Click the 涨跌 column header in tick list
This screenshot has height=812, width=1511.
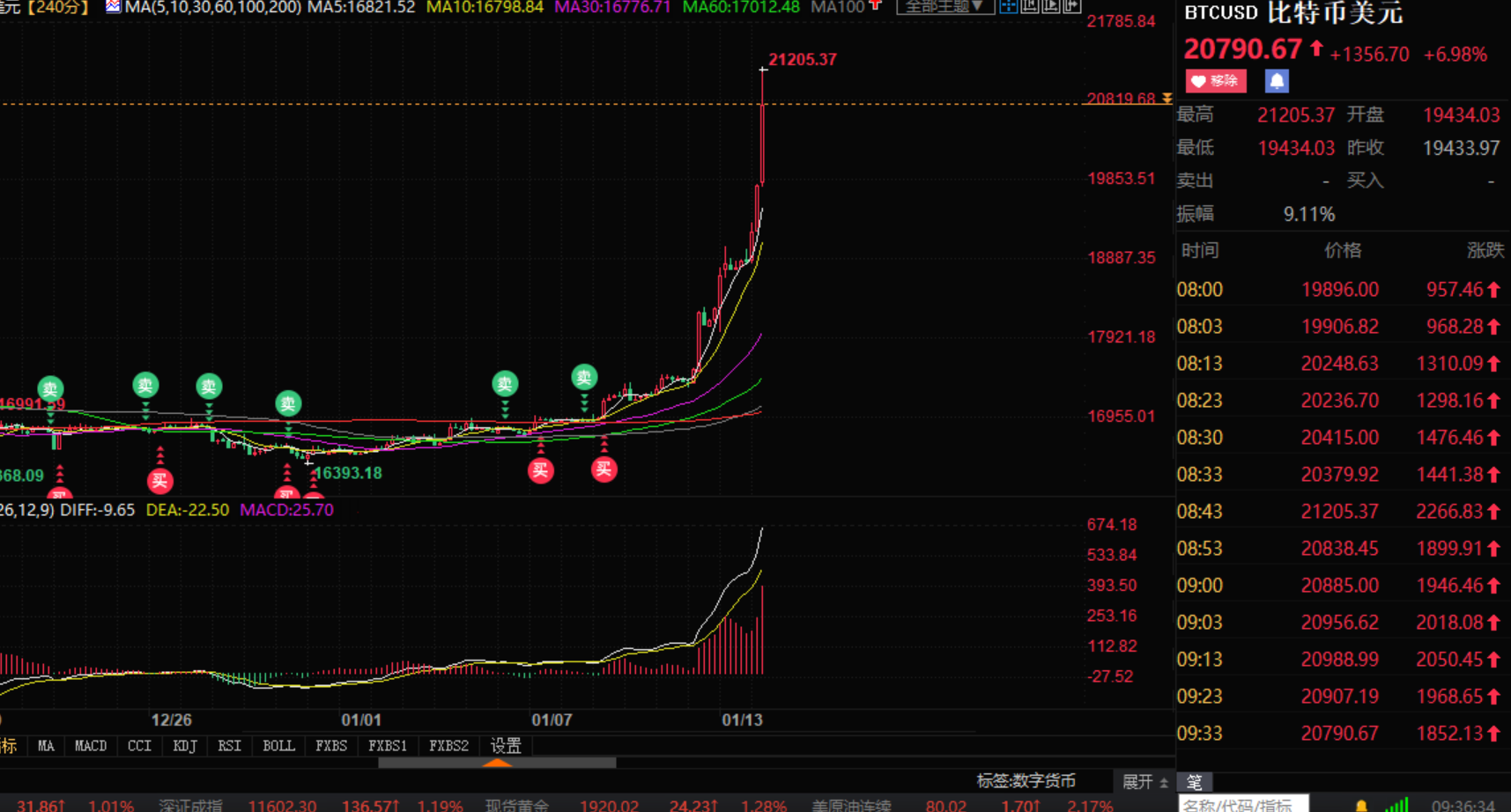[1485, 251]
